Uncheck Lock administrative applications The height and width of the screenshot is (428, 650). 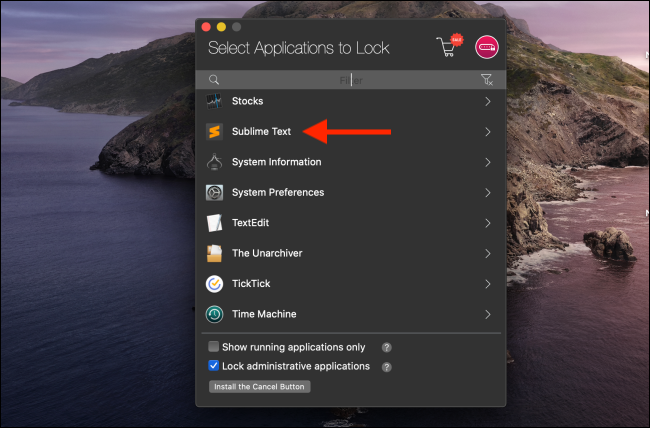point(213,366)
